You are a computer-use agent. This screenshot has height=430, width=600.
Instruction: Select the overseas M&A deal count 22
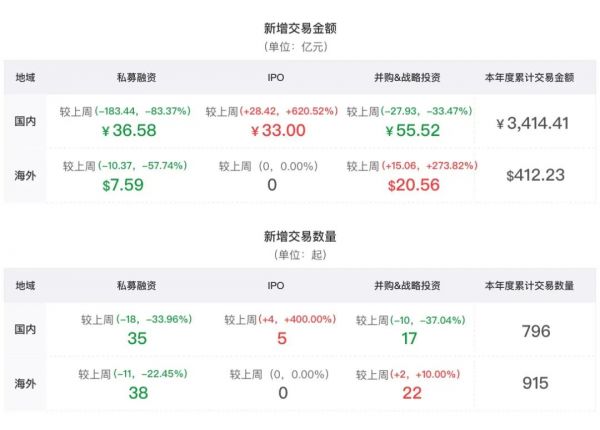click(x=411, y=392)
